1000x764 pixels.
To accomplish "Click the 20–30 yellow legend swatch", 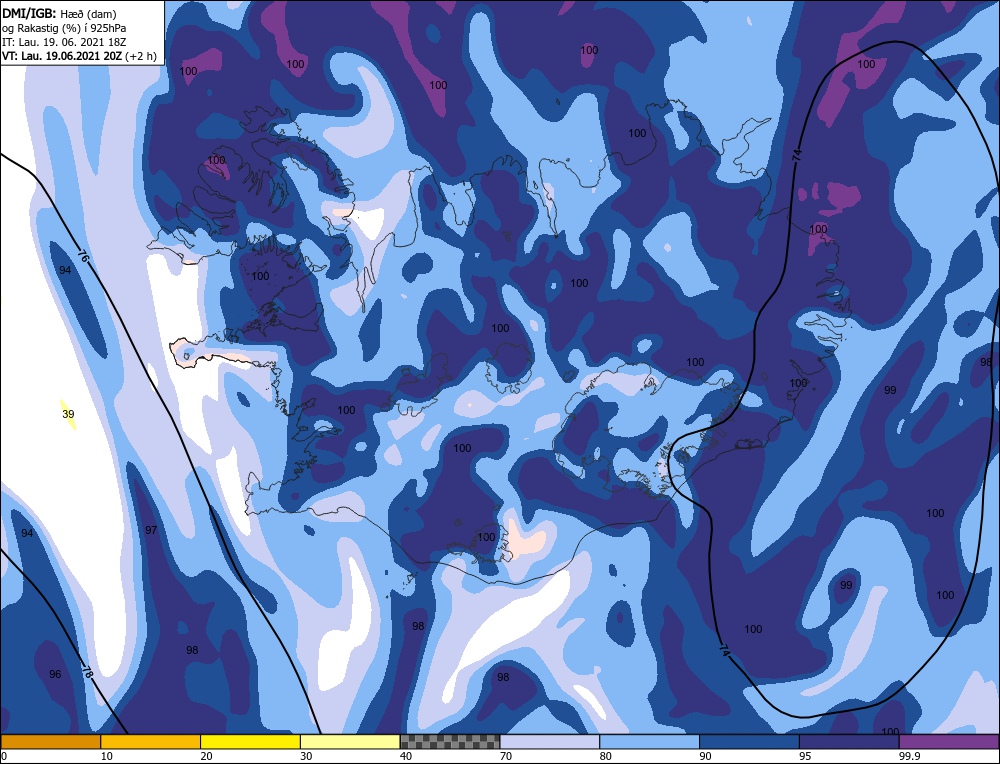I will coord(251,742).
